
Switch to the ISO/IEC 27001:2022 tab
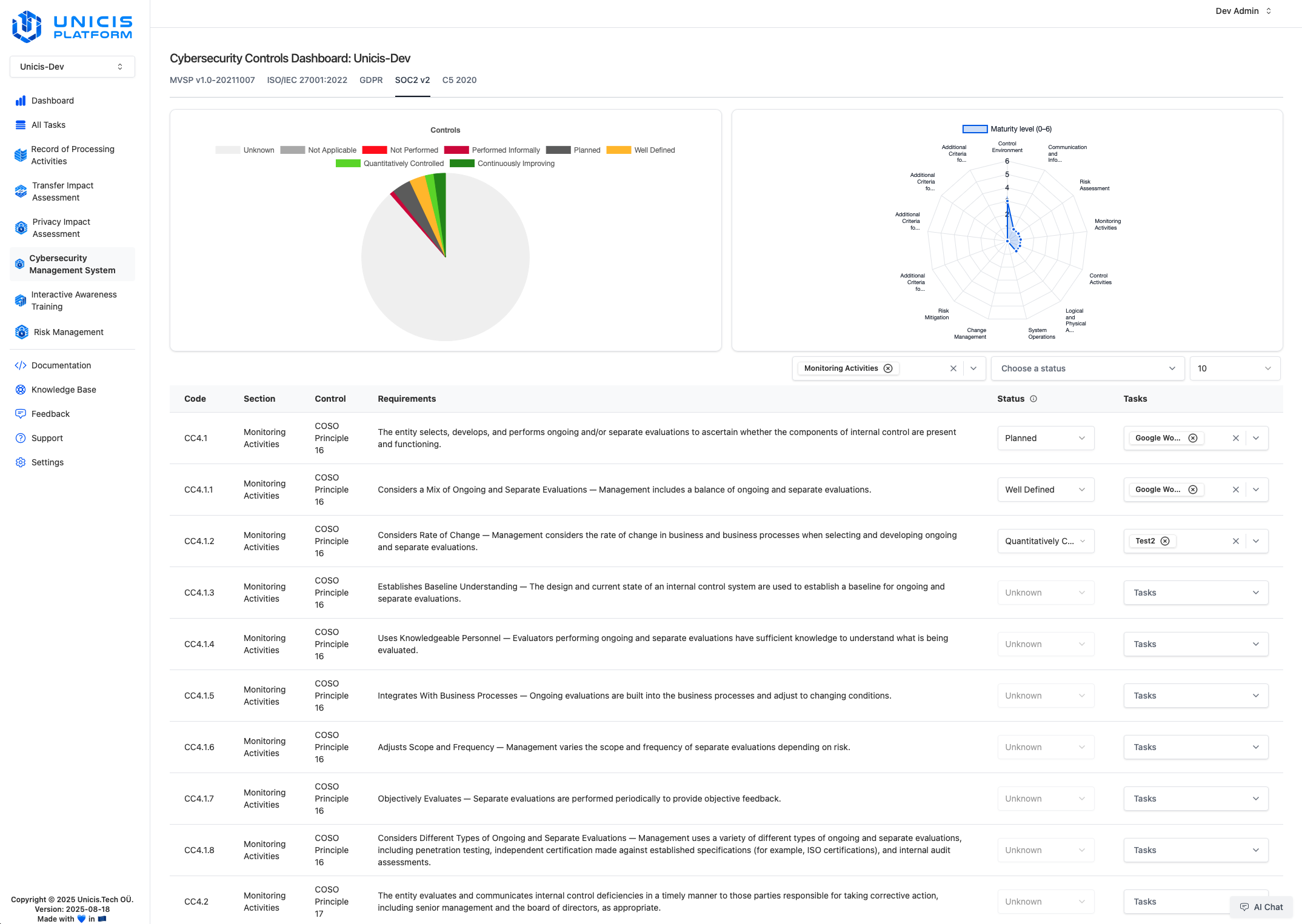[307, 80]
